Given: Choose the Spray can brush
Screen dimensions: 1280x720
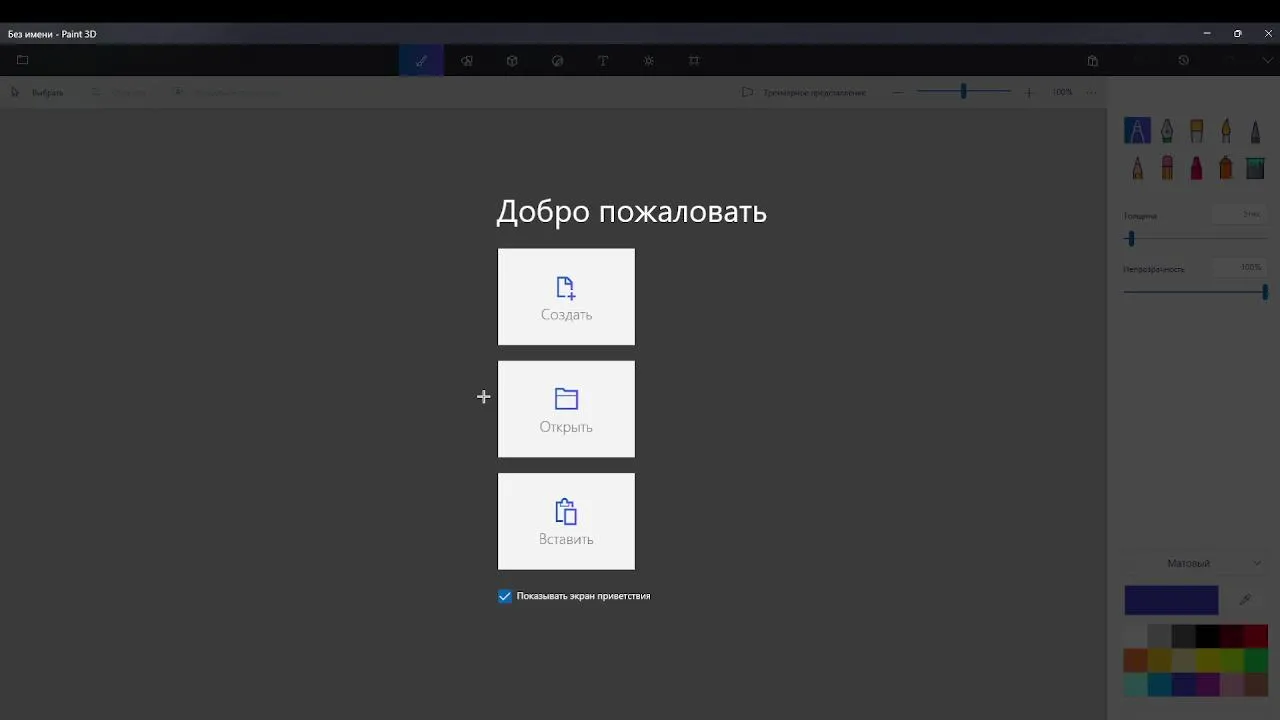Looking at the screenshot, I should [1226, 167].
